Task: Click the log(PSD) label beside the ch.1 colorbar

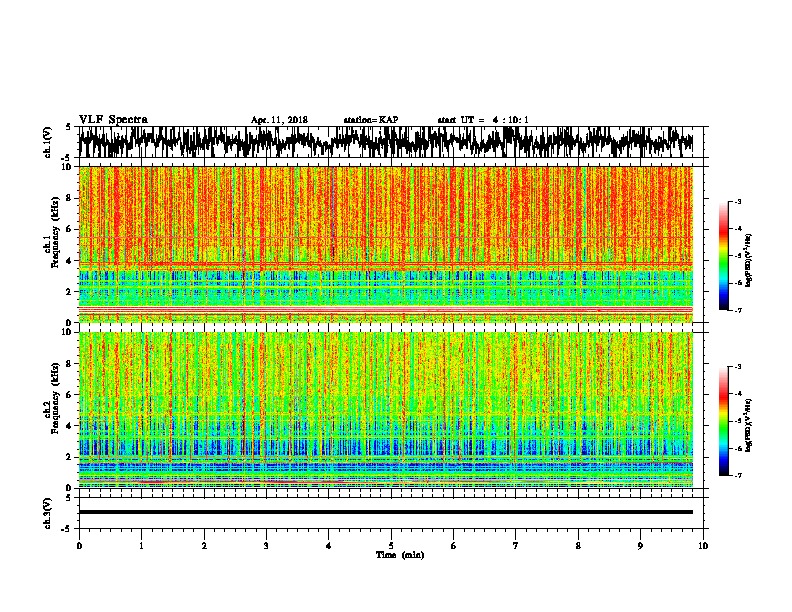Action: (748, 261)
